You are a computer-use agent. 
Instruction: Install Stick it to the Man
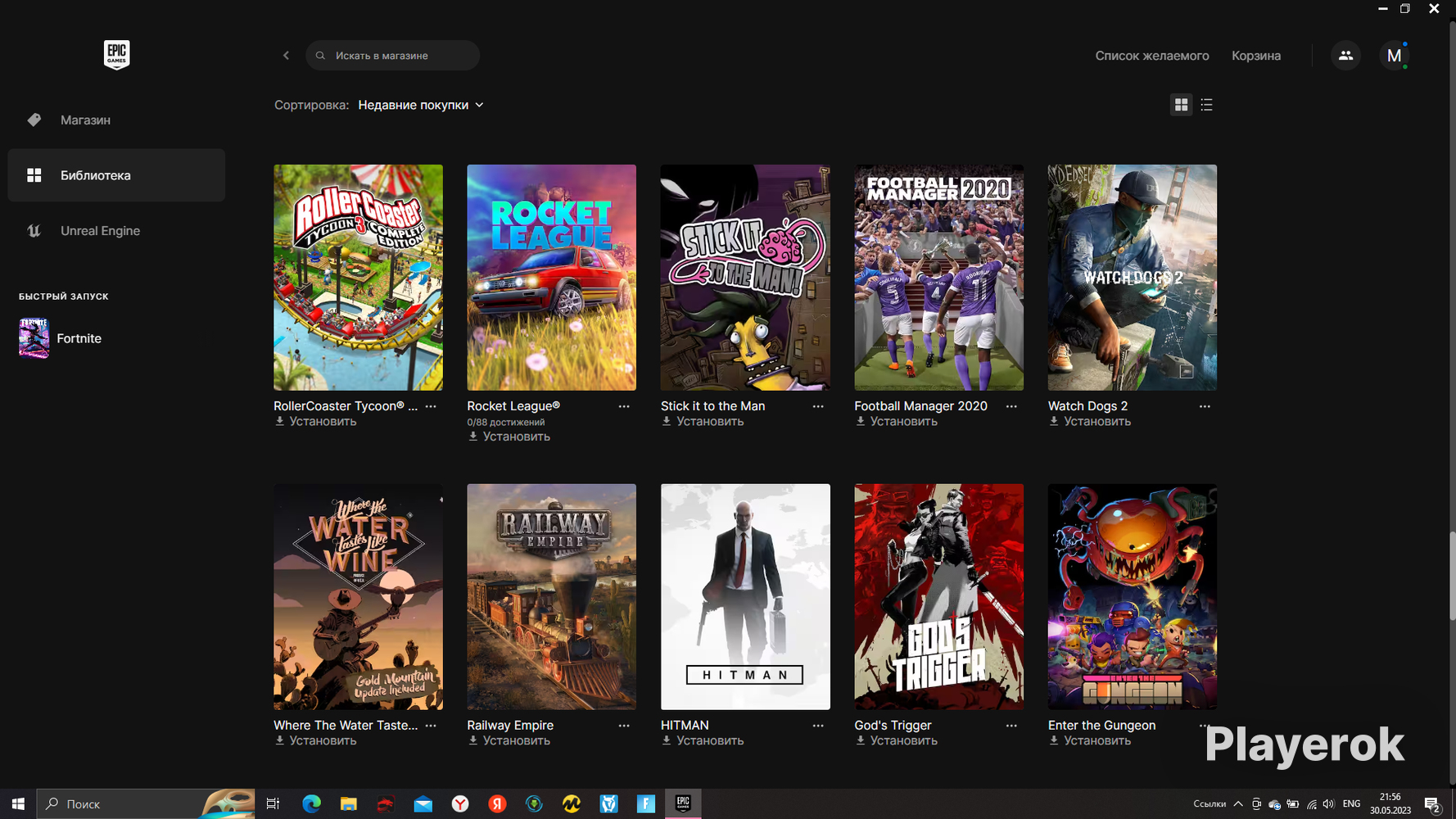[x=703, y=422]
